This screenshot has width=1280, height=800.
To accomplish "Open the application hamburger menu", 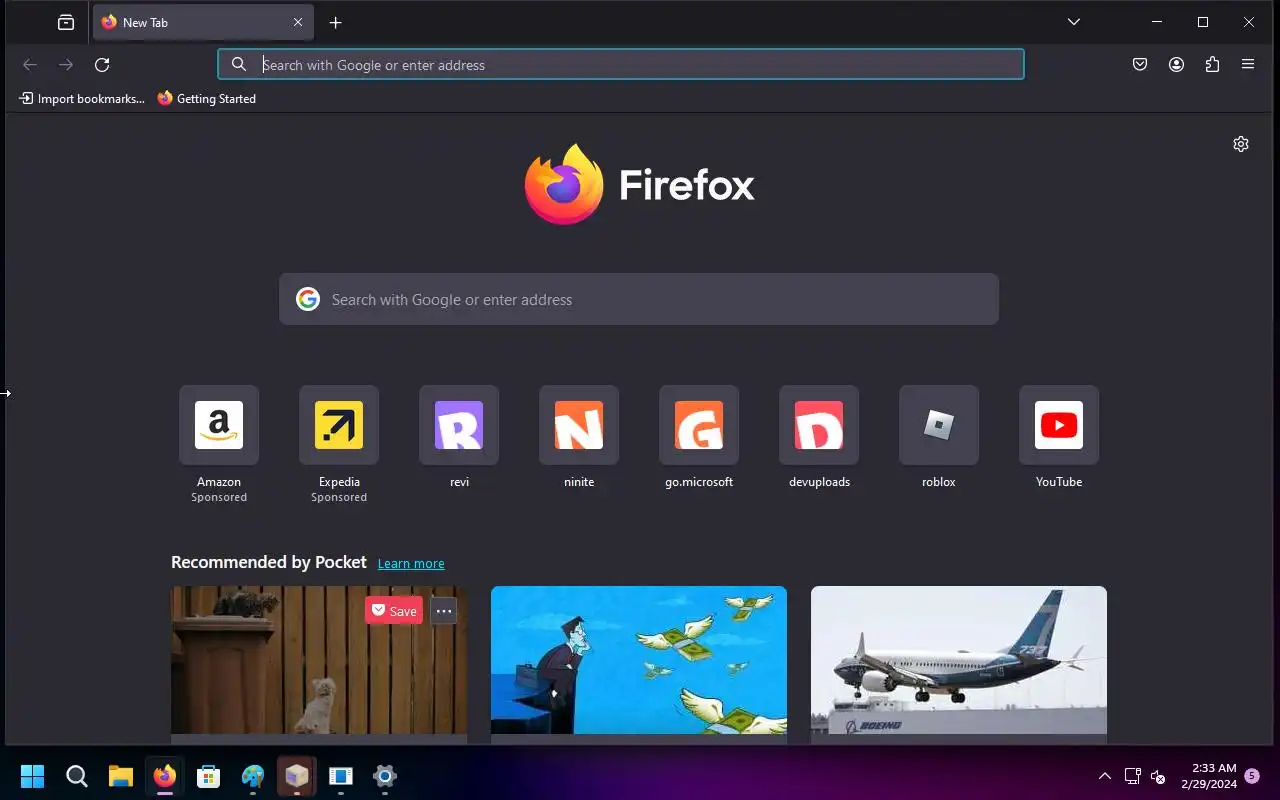I will [1248, 65].
